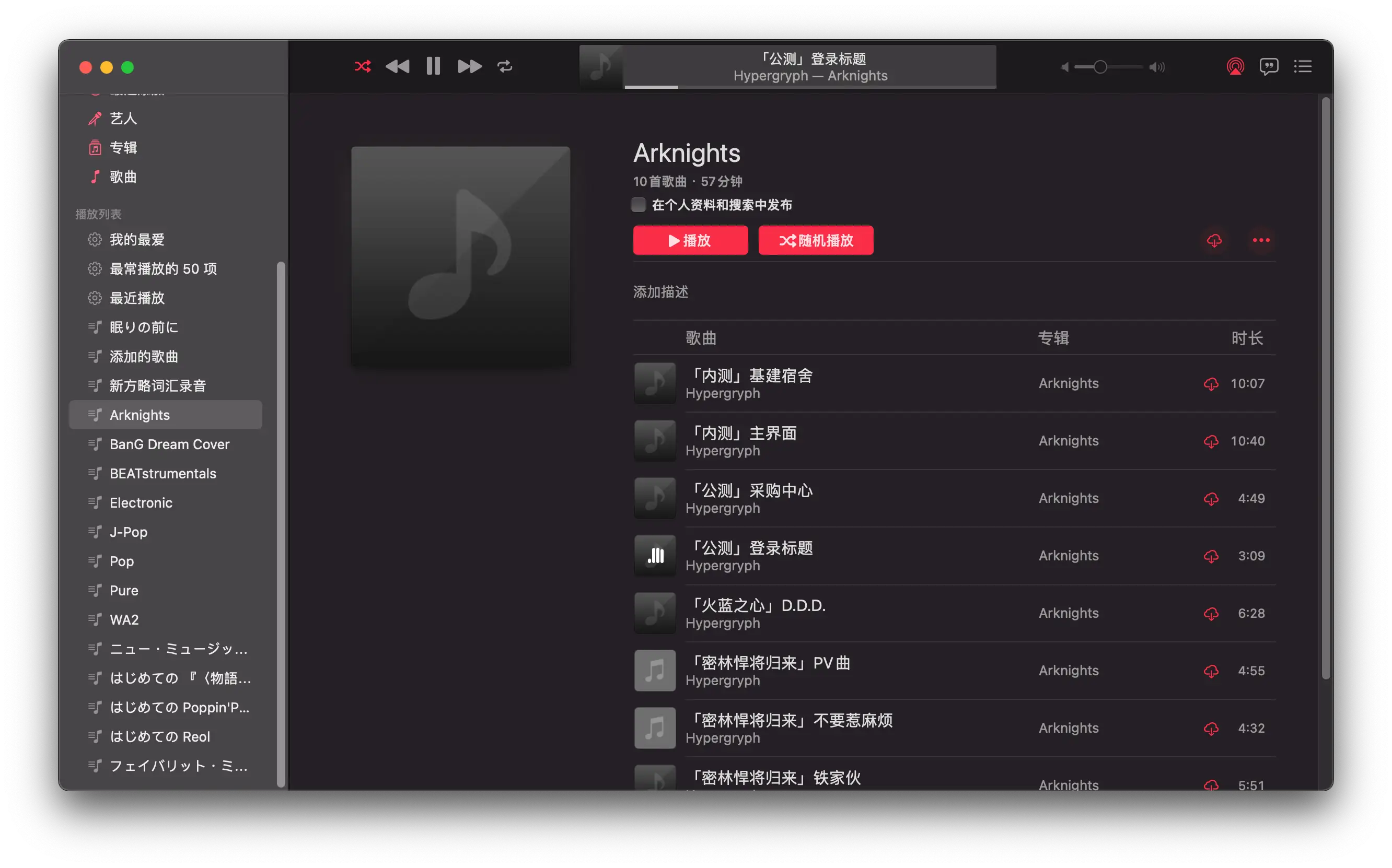The image size is (1392, 868).
Task: Click the 随机播放 shuffle button
Action: 816,241
